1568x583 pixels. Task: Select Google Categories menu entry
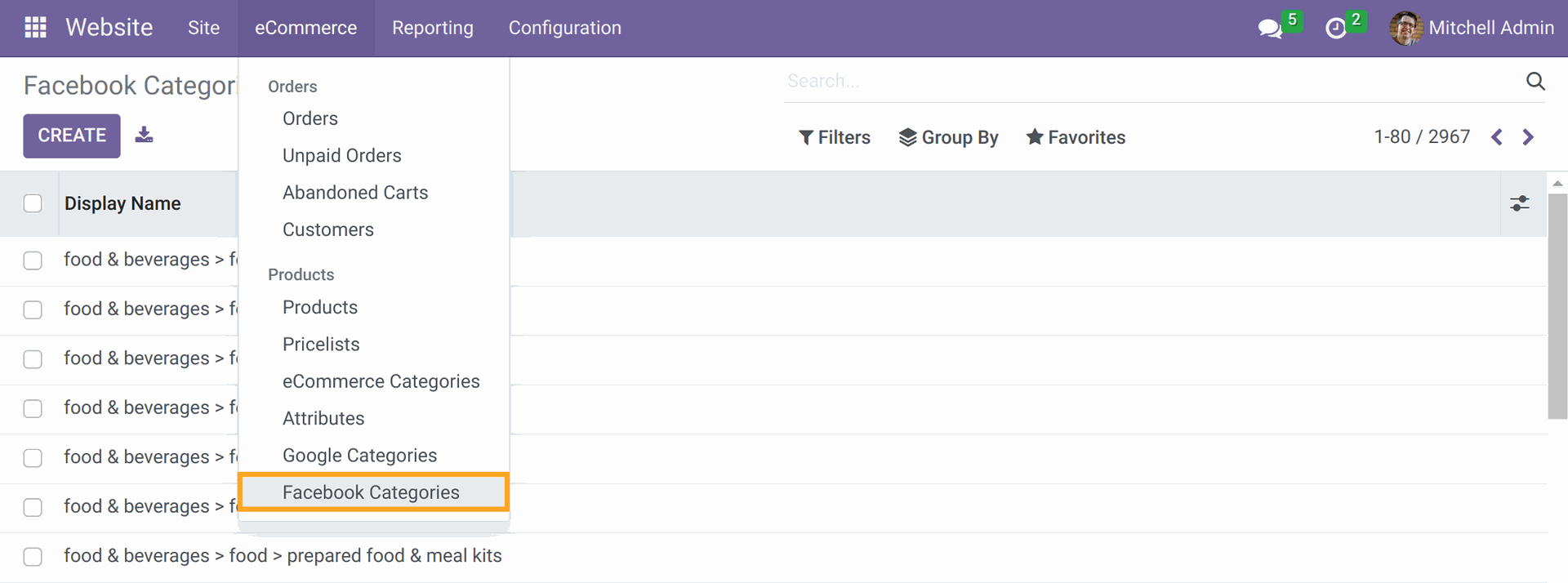(x=360, y=456)
